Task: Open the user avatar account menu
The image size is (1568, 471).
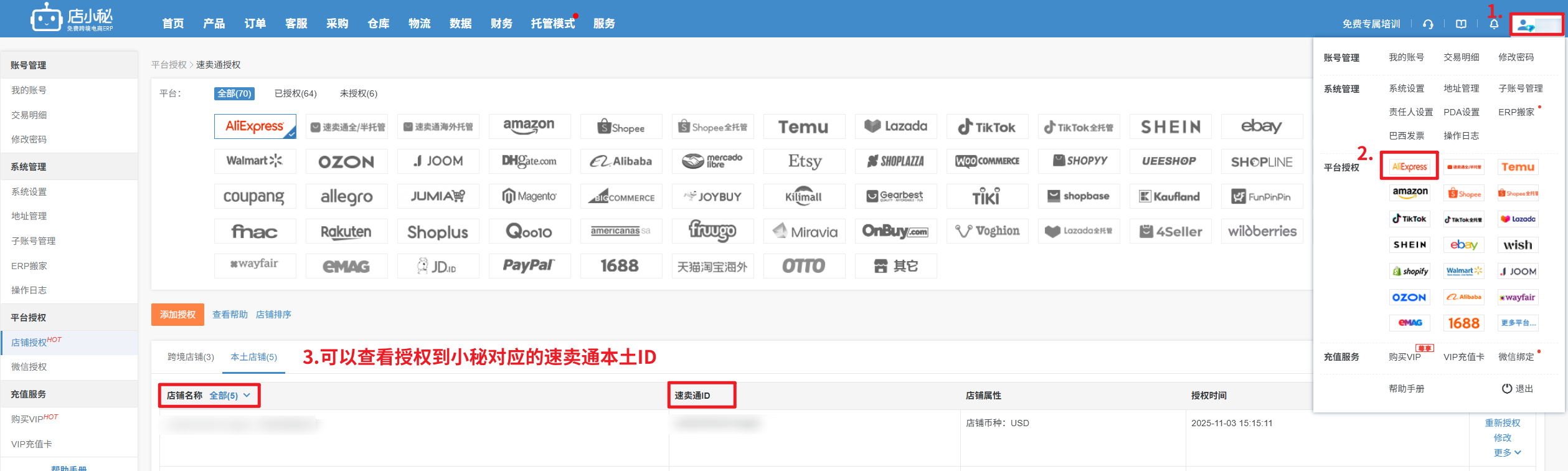Action: pos(1537,25)
